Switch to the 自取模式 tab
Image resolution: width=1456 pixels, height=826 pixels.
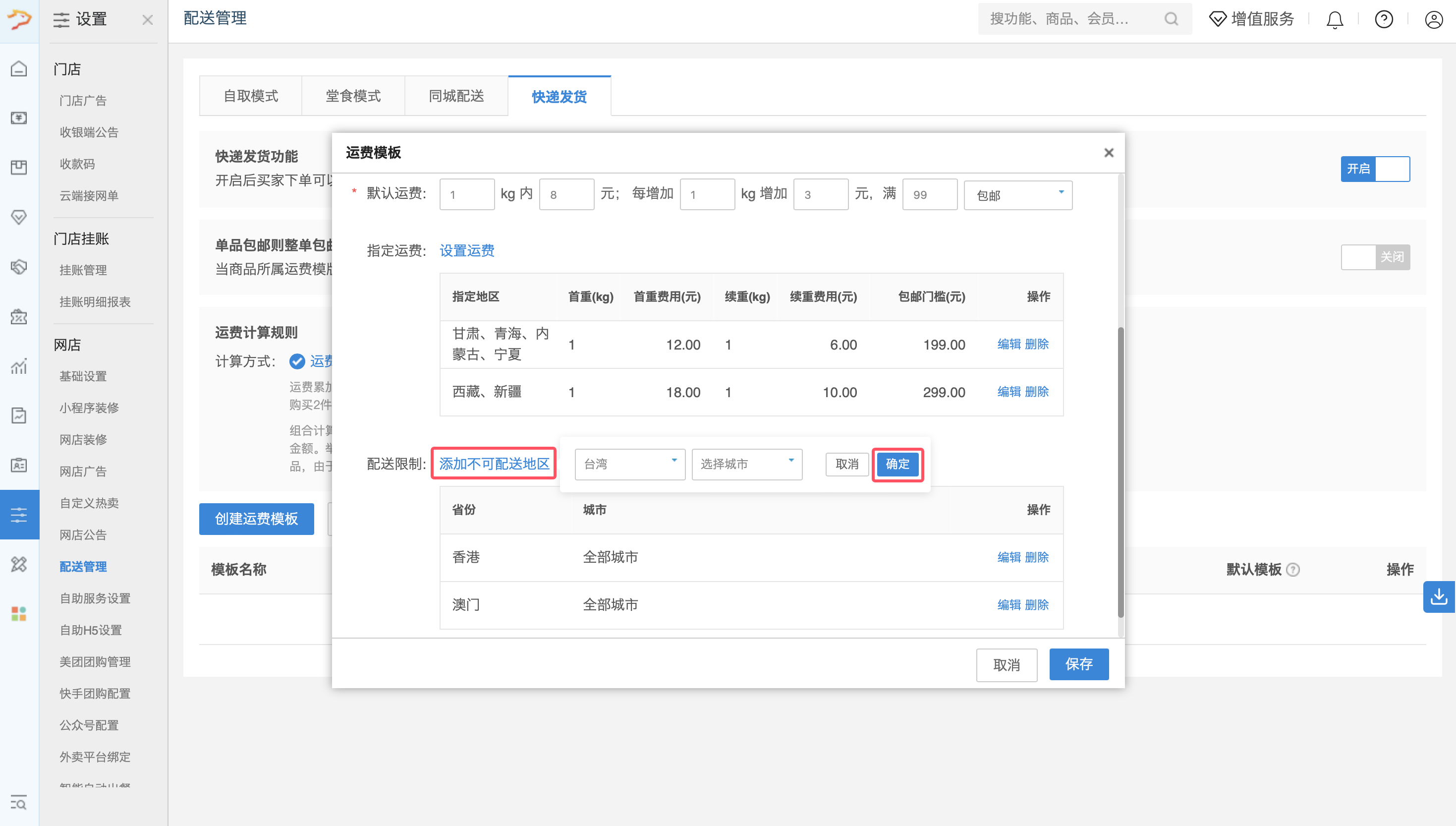coord(251,96)
